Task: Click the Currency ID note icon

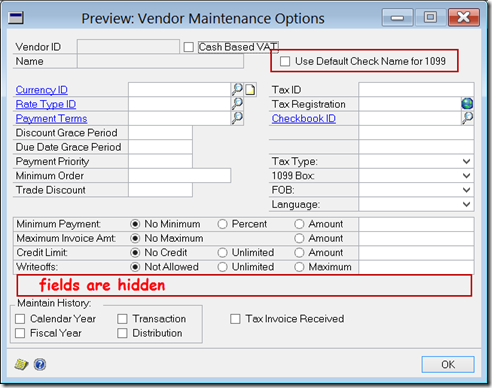Action: [250, 90]
